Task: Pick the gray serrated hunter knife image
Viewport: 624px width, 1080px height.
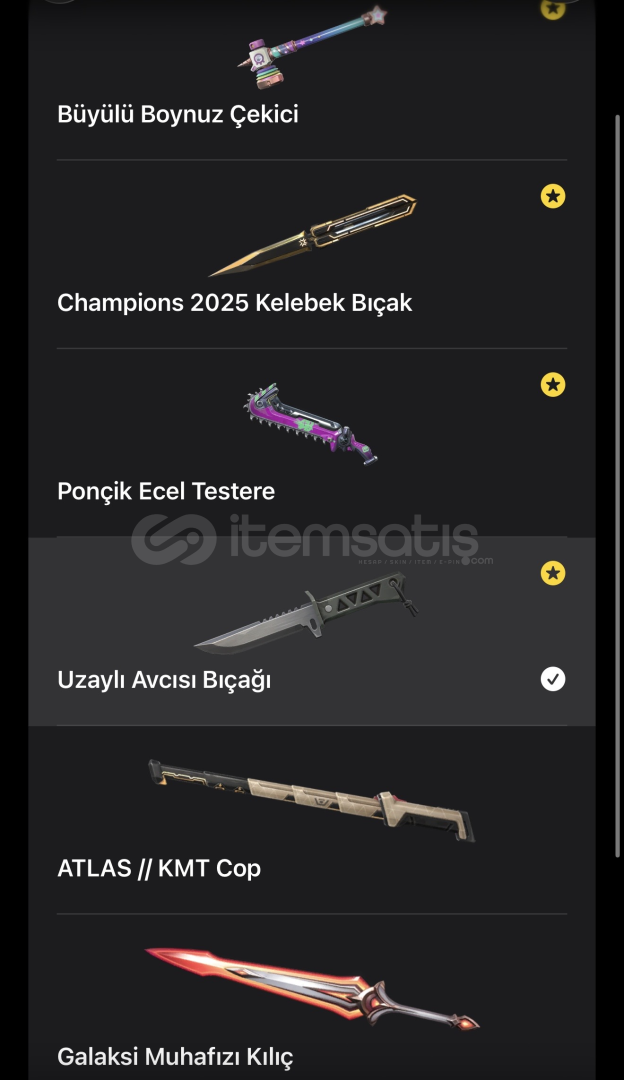Action: coord(306,613)
